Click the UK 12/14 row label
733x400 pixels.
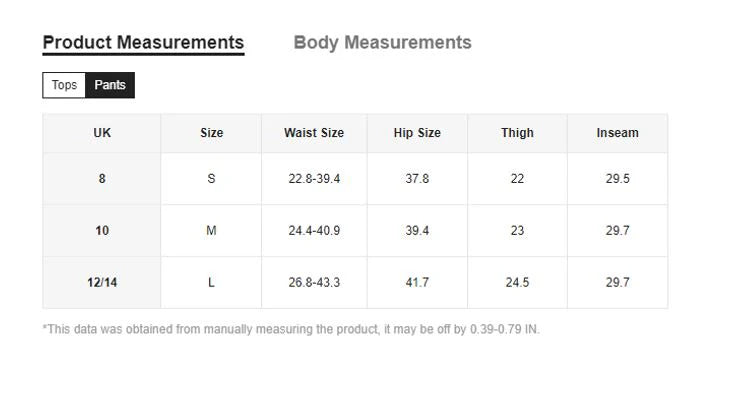click(102, 283)
